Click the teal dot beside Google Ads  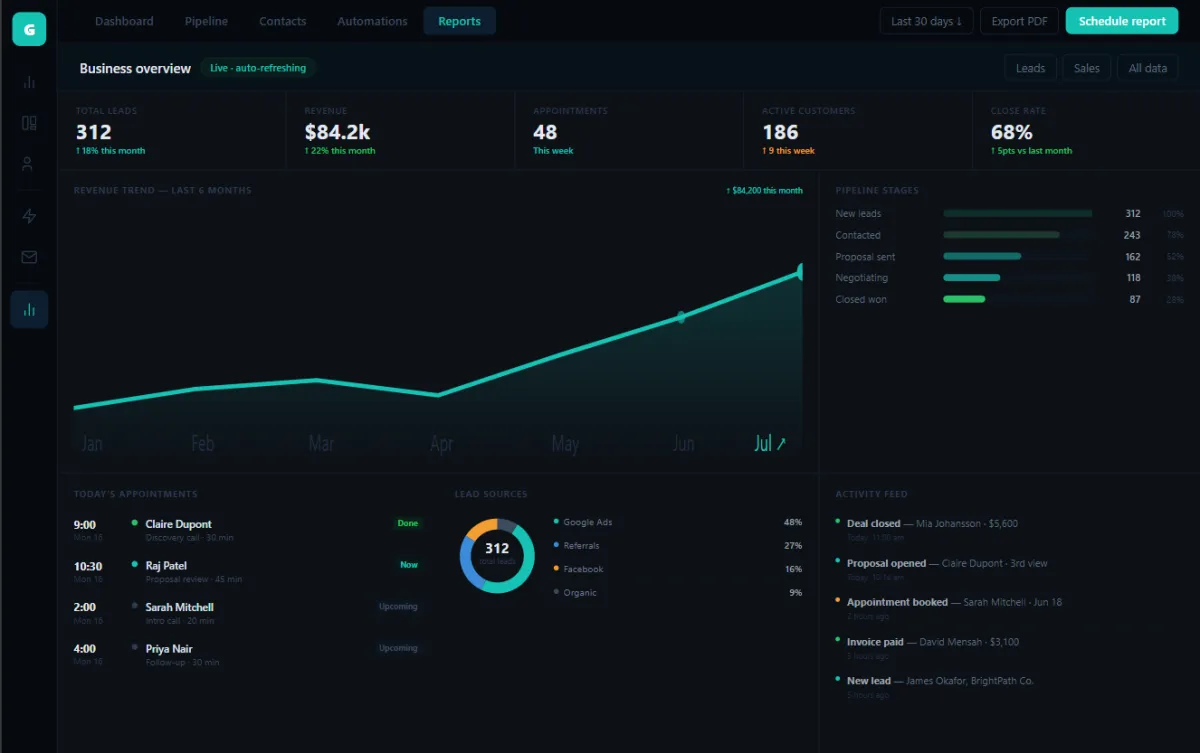pyautogui.click(x=556, y=521)
